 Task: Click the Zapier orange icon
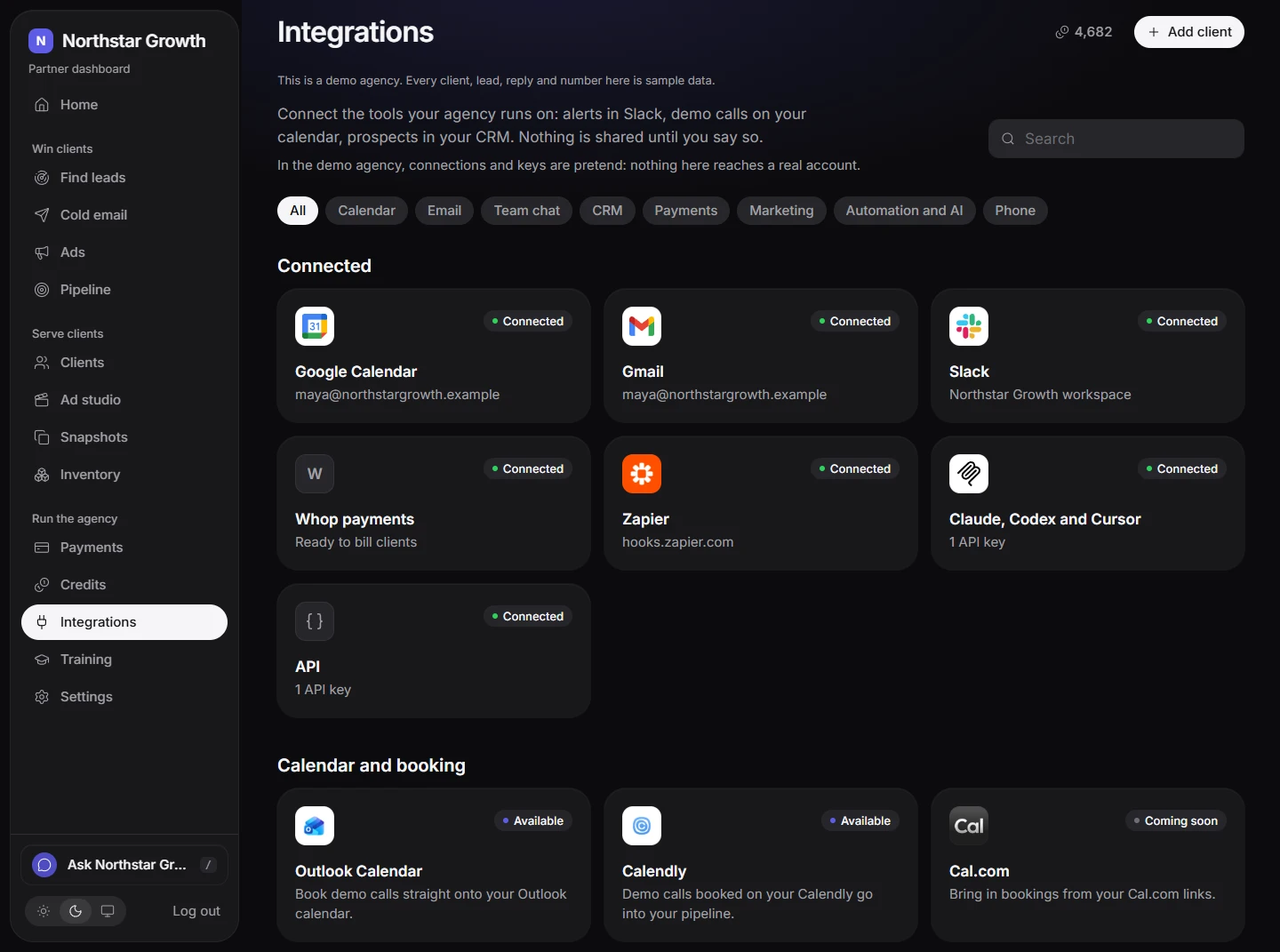[642, 474]
